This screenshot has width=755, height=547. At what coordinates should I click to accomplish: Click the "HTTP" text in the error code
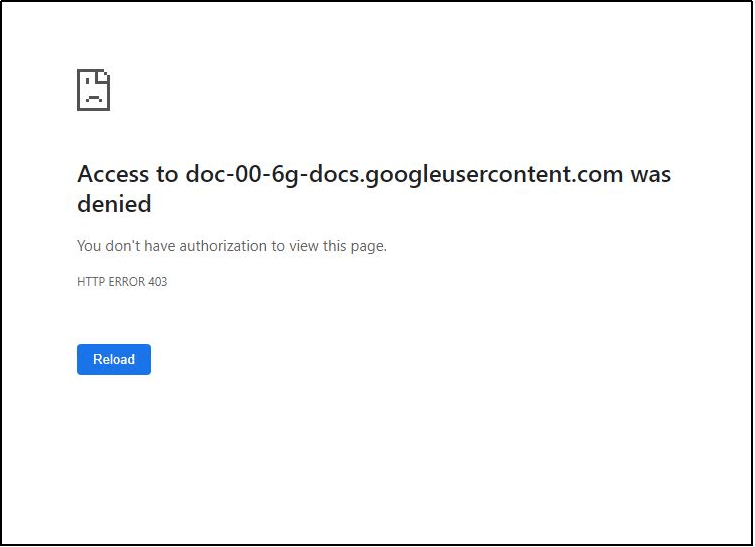[x=89, y=282]
